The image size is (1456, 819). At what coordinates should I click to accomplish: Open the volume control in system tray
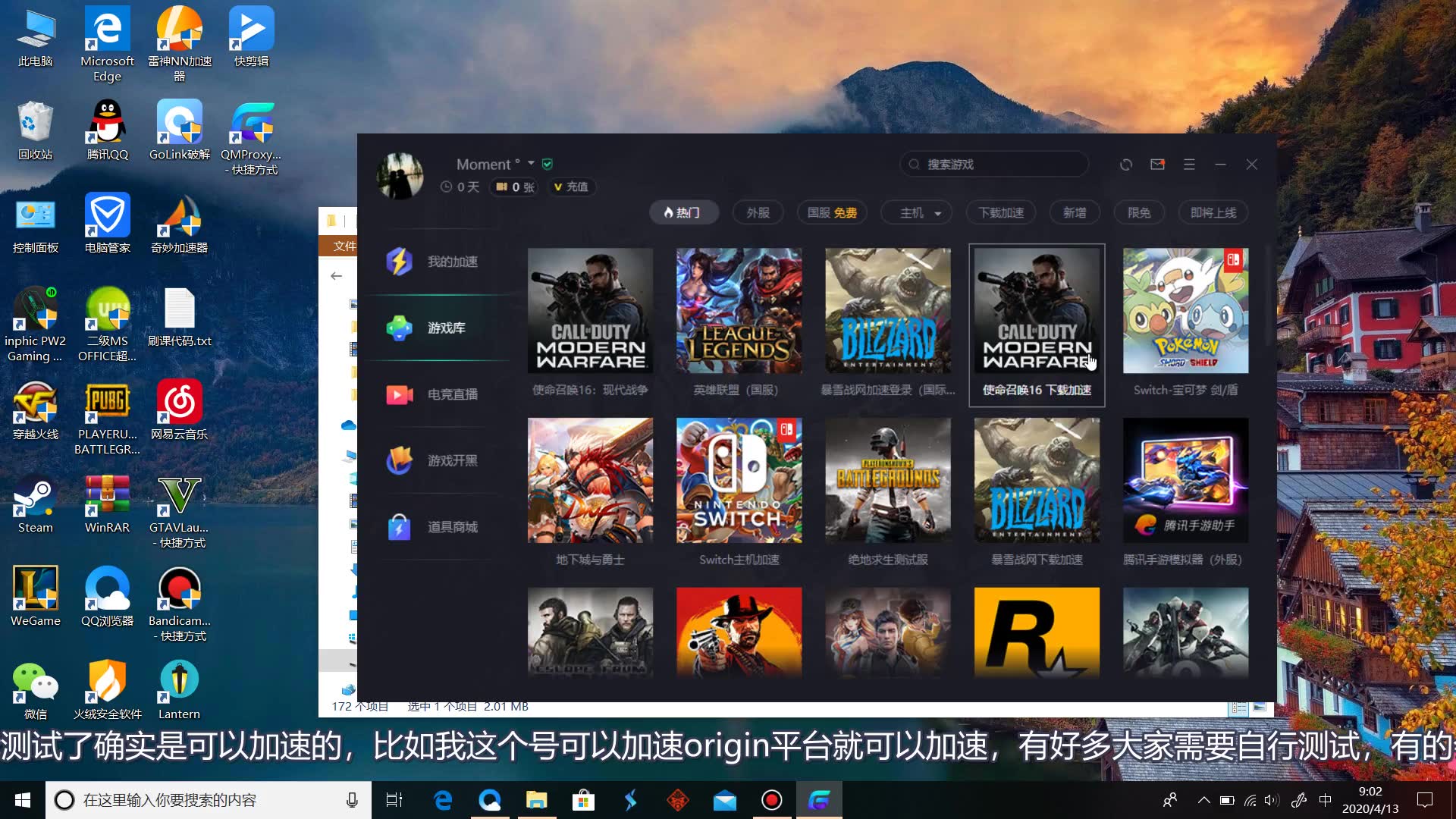[1272, 800]
